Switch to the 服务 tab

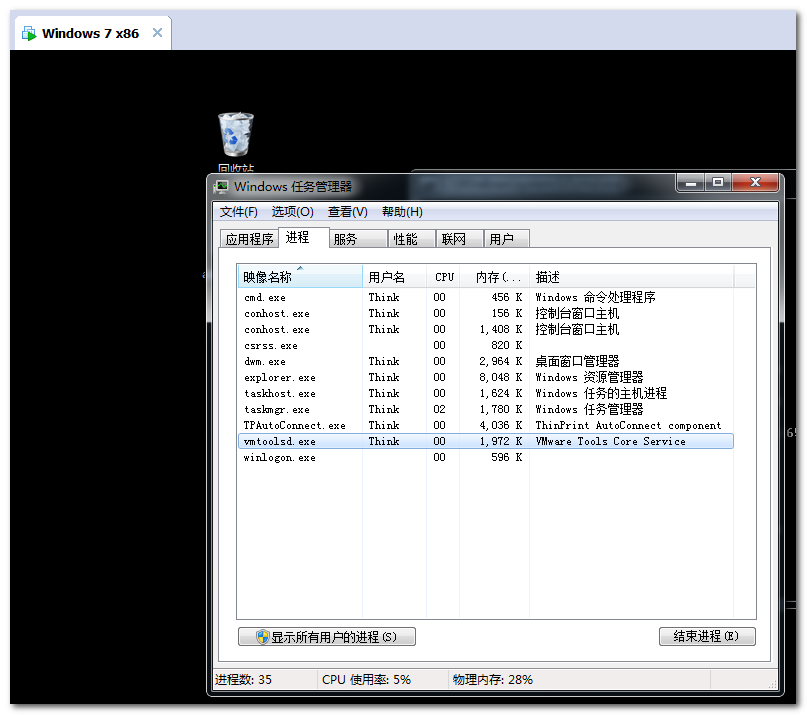tap(358, 239)
